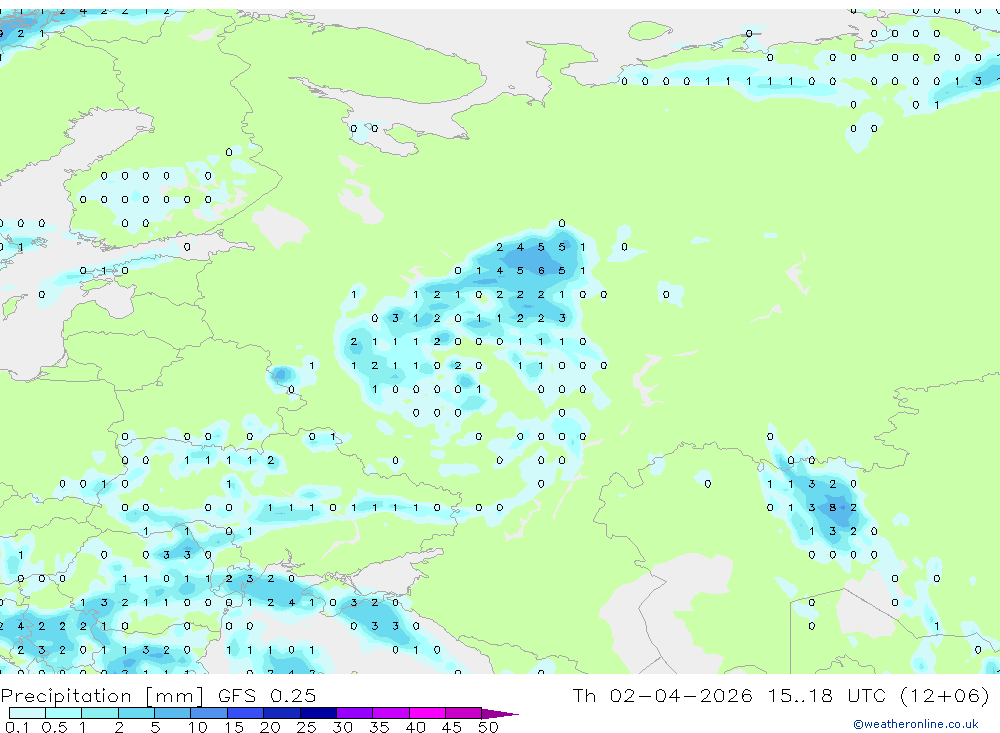Click the '0.25' resolution label
The height and width of the screenshot is (733, 1000).
coord(293,695)
